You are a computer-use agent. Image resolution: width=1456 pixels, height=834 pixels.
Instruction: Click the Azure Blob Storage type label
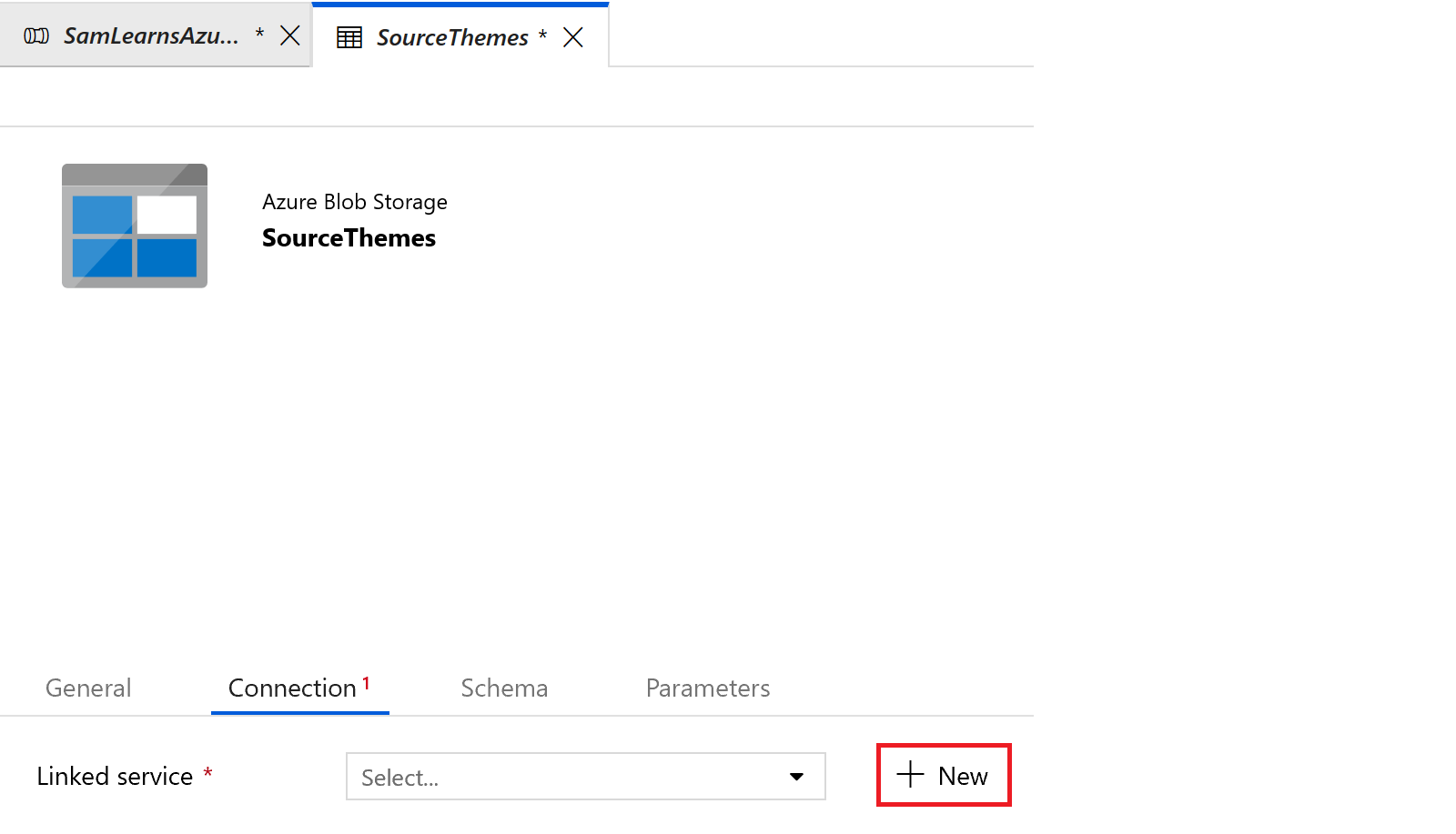click(355, 202)
